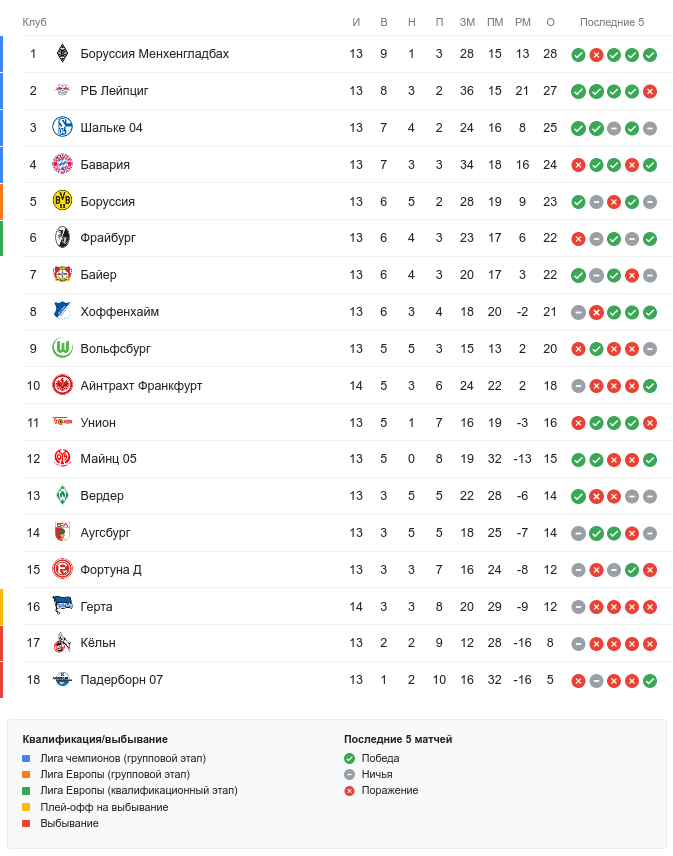Open the Фрайбург team link
This screenshot has width=673, height=856.
pyautogui.click(x=108, y=238)
